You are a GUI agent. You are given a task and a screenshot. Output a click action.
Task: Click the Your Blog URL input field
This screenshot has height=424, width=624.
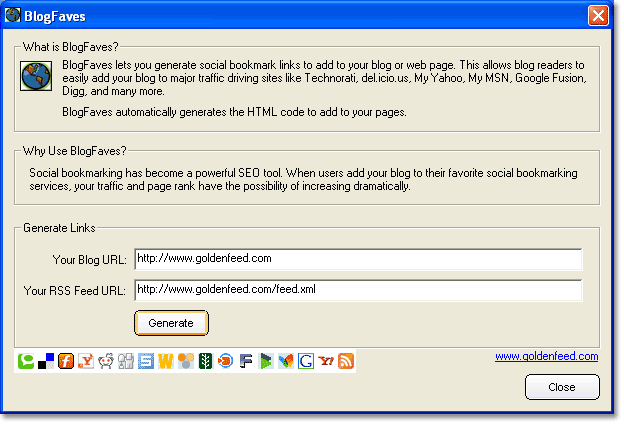pos(358,259)
